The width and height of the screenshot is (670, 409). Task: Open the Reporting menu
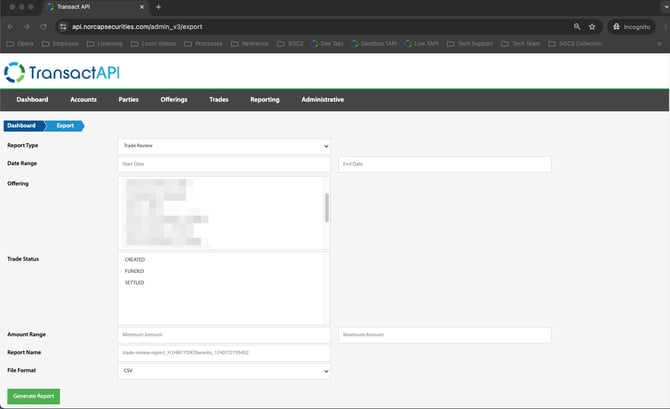(x=265, y=100)
